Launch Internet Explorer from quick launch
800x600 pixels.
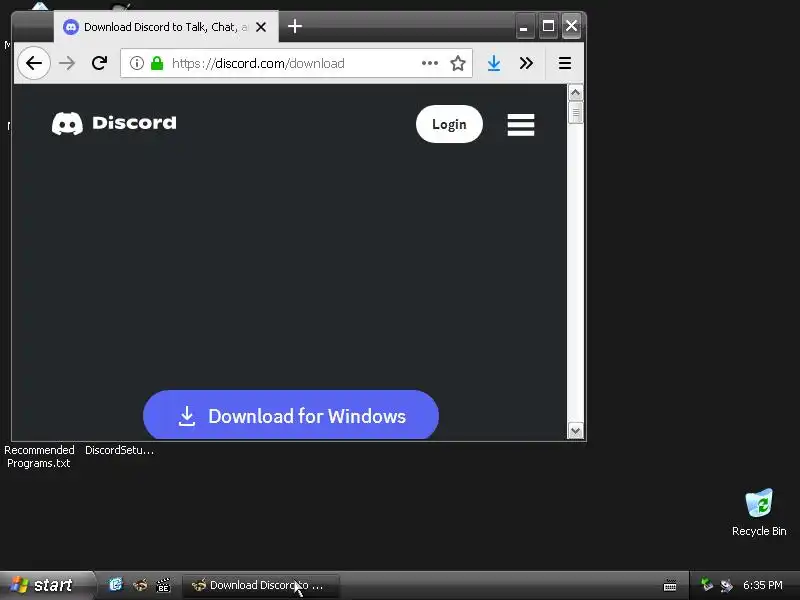point(116,585)
